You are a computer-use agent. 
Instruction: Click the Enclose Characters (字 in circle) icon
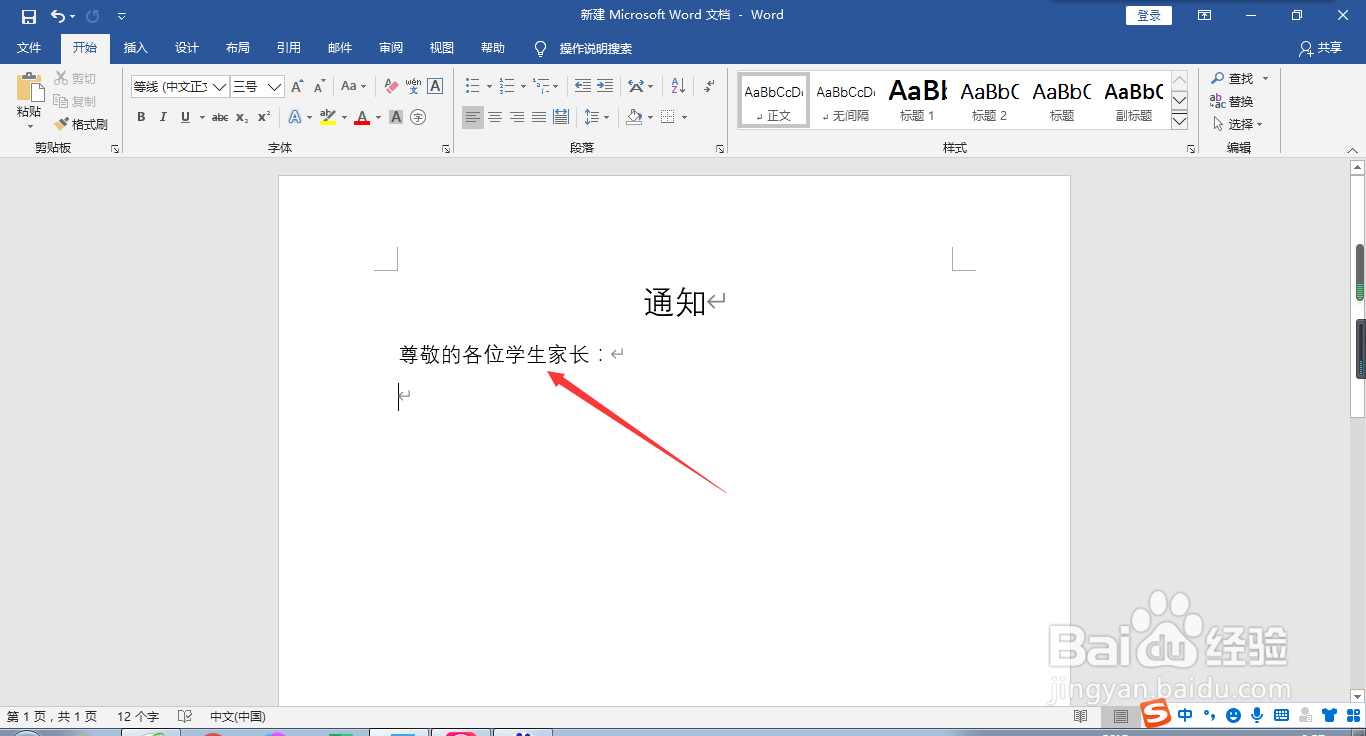pos(418,117)
